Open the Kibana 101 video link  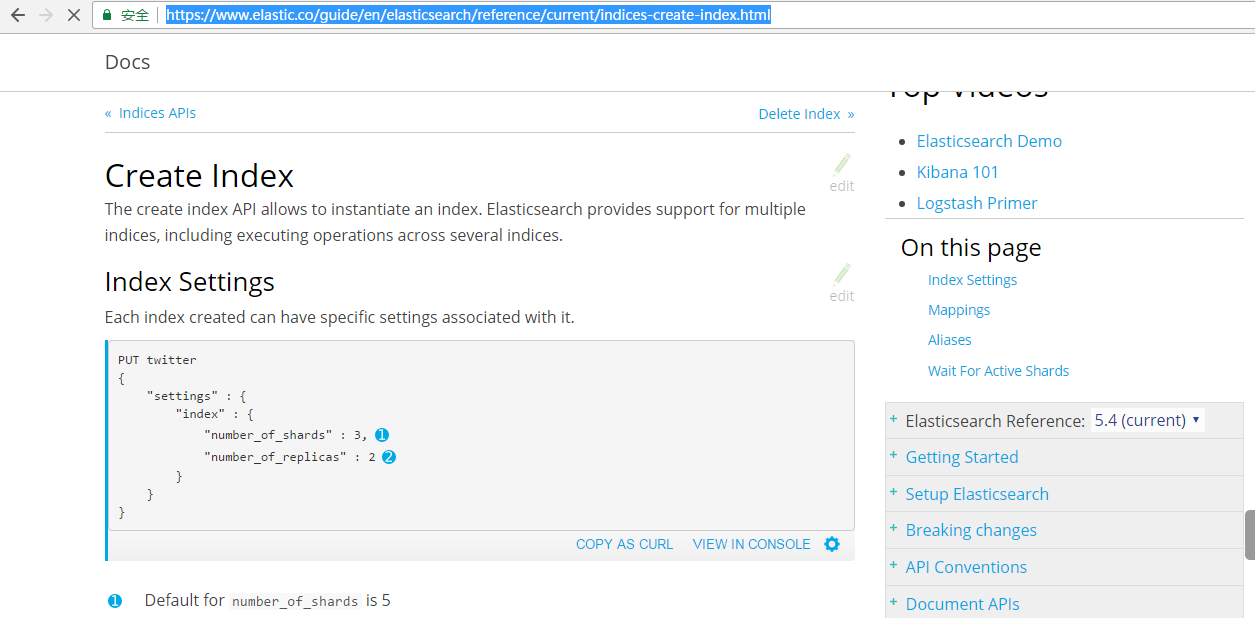click(x=958, y=172)
